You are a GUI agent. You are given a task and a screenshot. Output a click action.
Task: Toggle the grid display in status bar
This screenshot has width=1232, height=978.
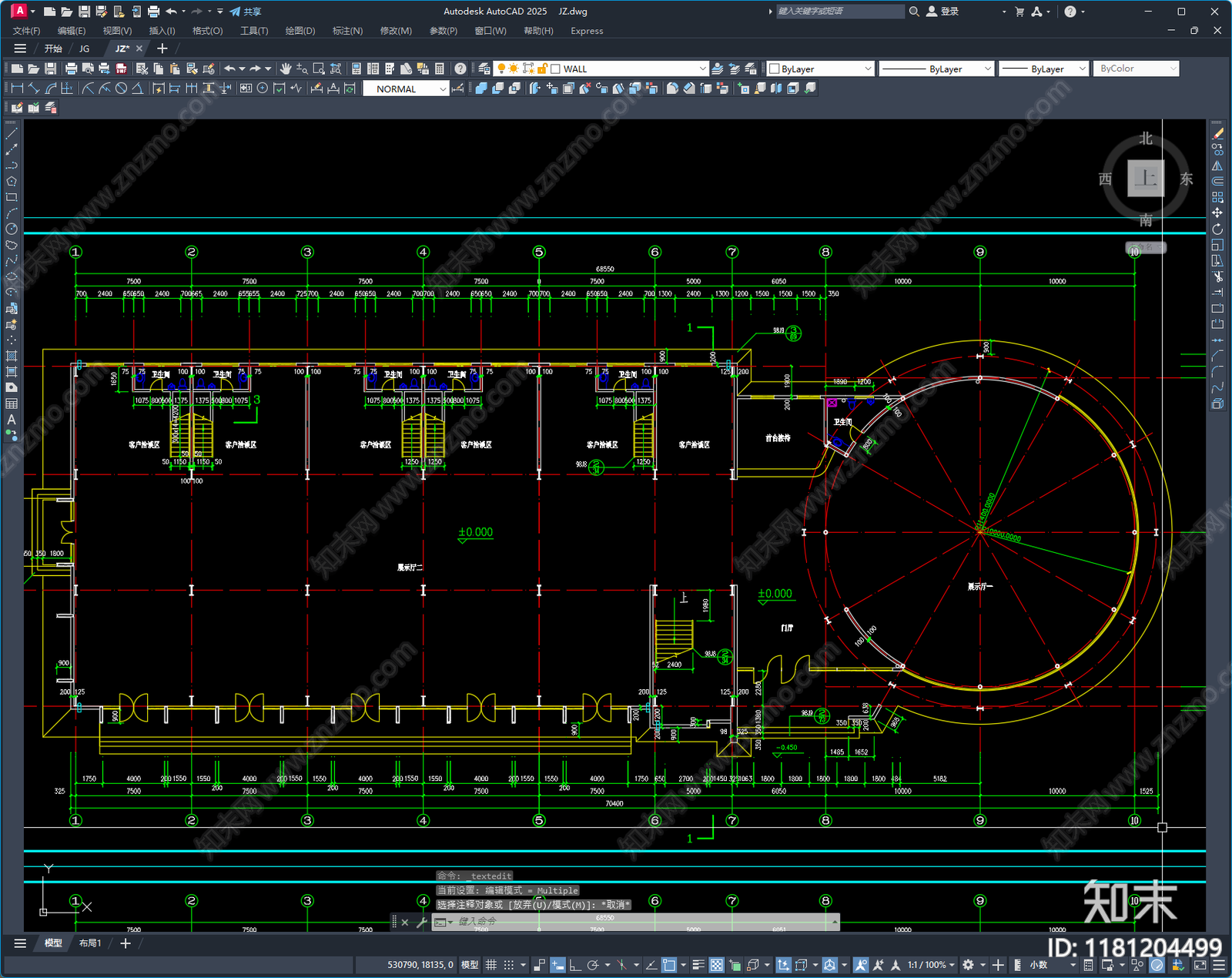pos(490,965)
